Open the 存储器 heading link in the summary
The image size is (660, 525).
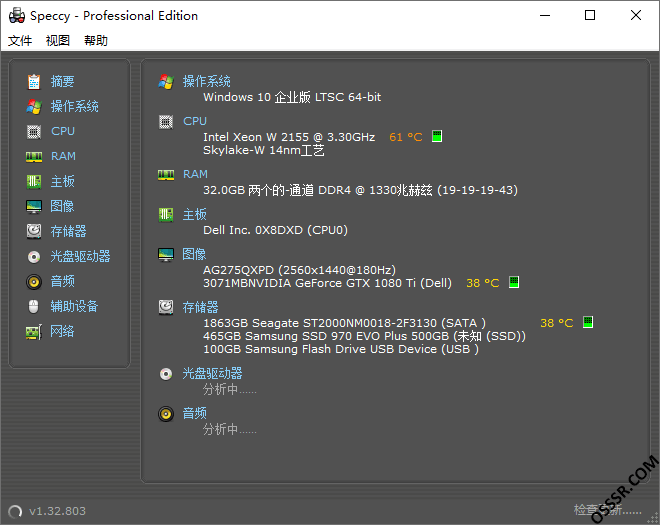click(x=200, y=307)
